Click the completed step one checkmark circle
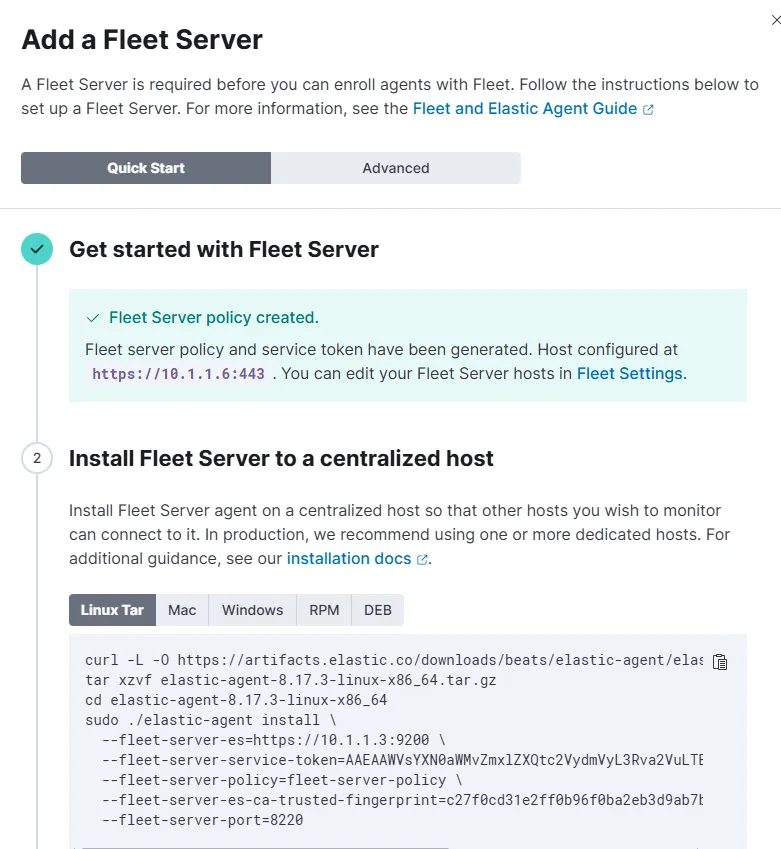Viewport: 781px width, 849px height. point(37,249)
